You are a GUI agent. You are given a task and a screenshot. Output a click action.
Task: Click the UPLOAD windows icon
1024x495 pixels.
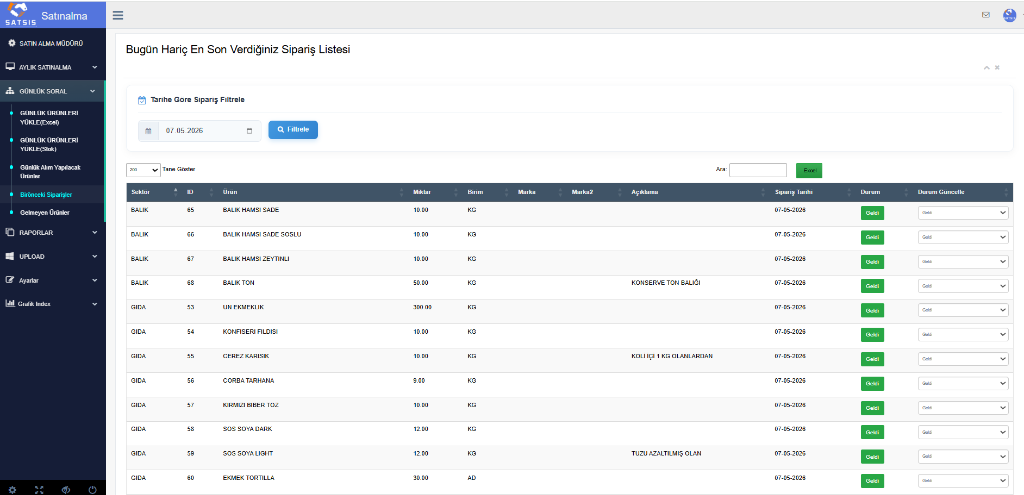pyautogui.click(x=10, y=256)
